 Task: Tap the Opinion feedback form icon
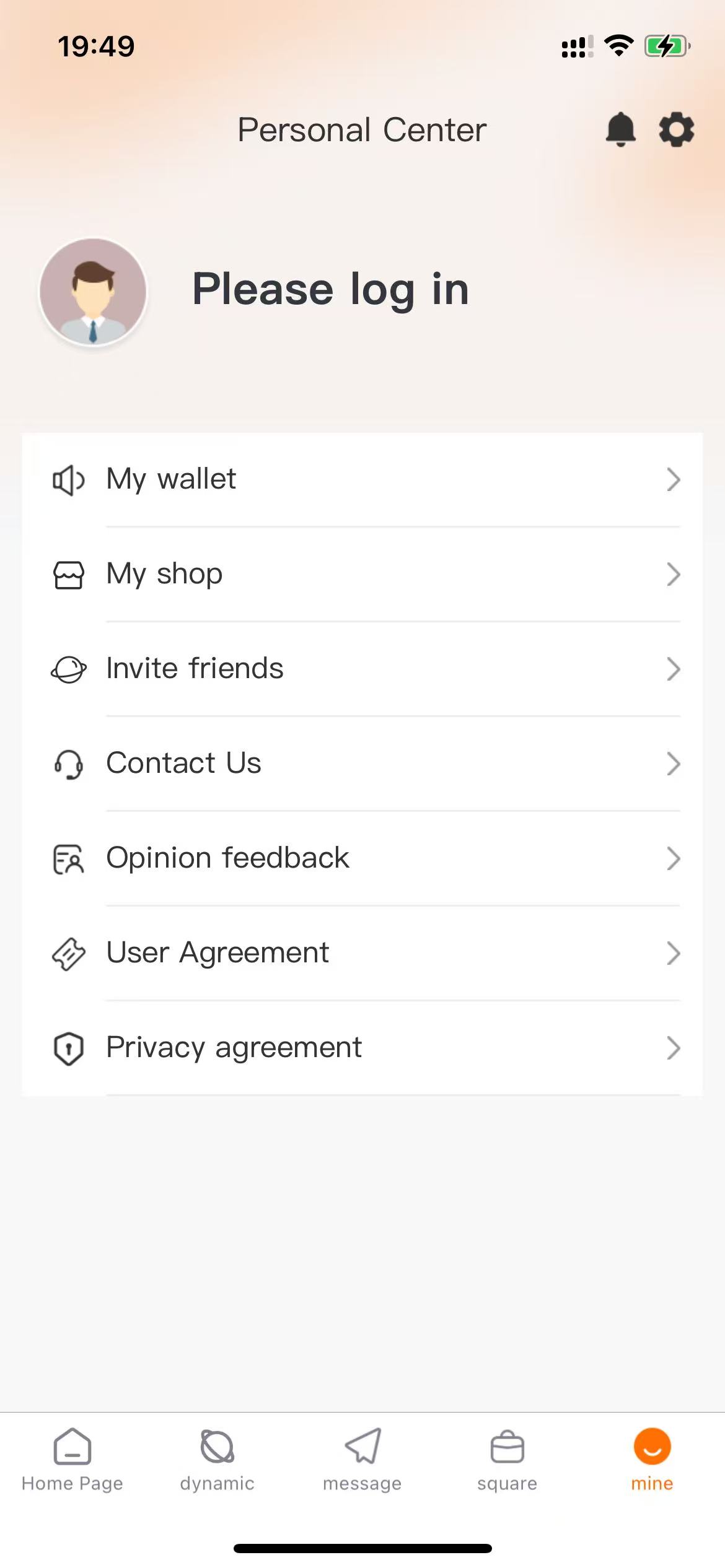point(68,859)
